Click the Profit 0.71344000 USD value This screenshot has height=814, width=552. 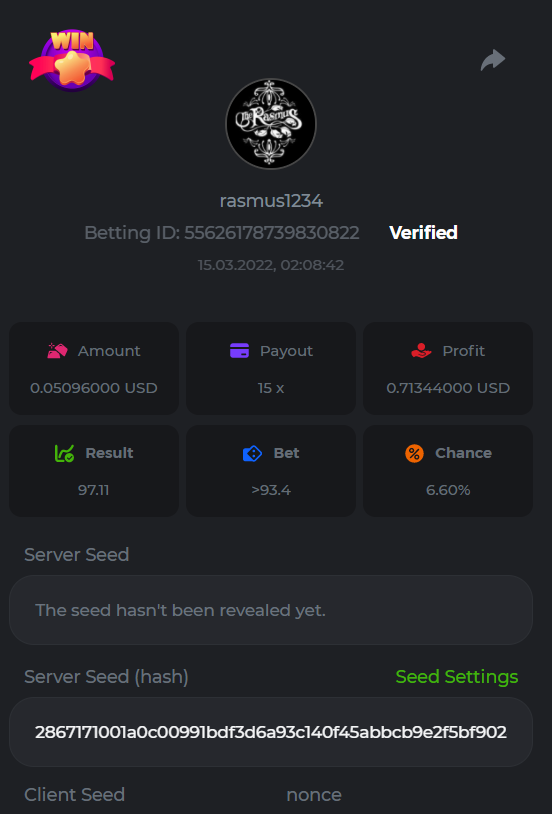[448, 388]
